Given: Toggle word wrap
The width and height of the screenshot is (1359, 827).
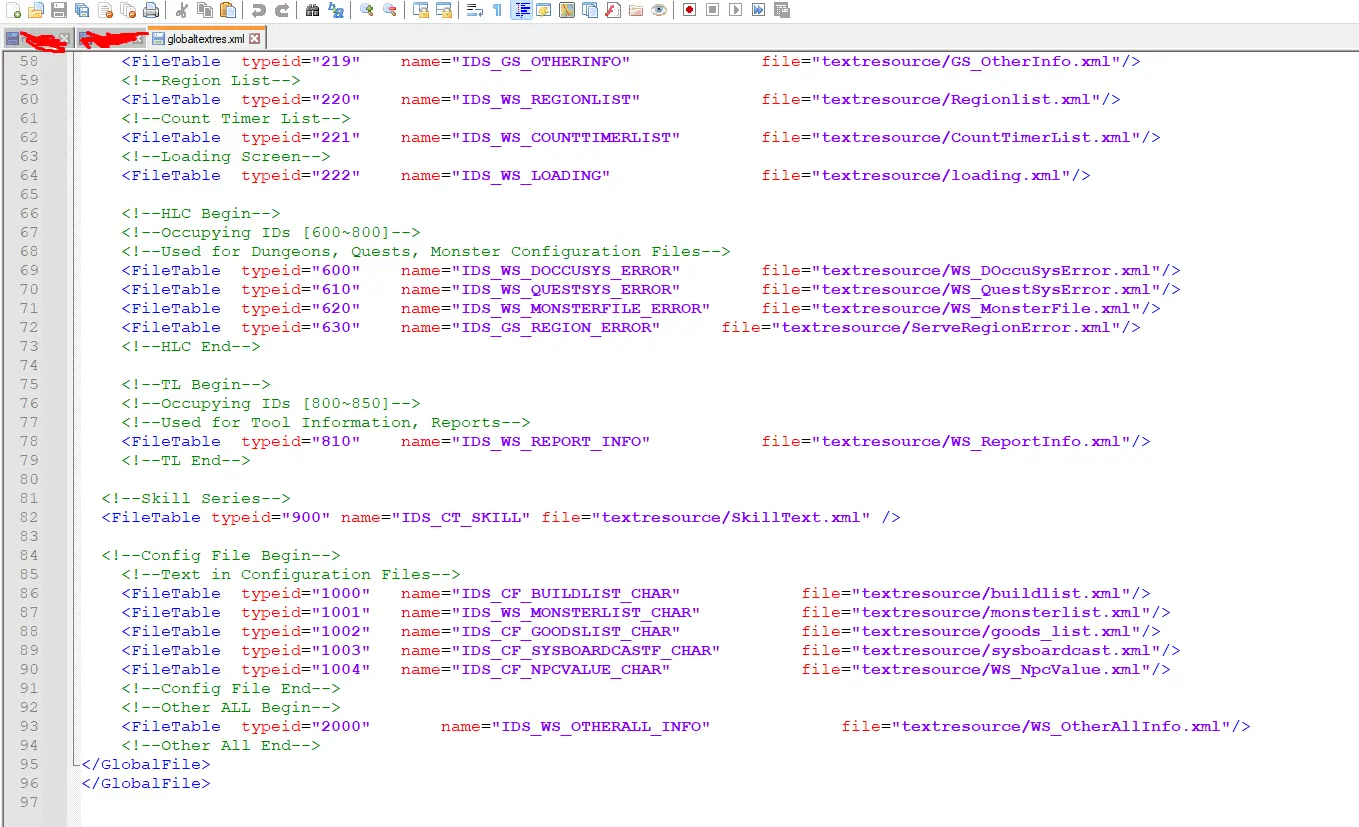Looking at the screenshot, I should tap(474, 10).
